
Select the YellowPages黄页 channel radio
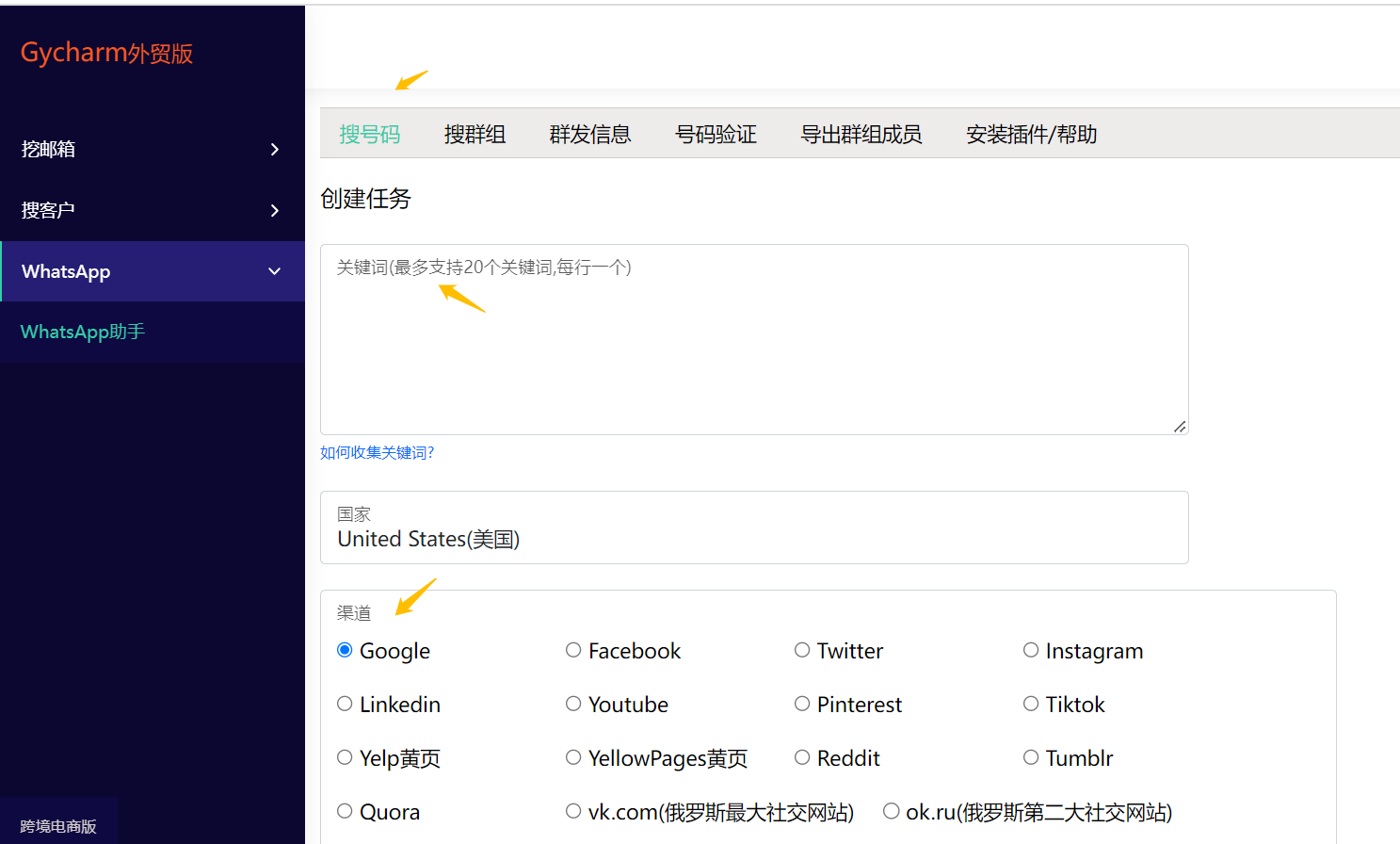pyautogui.click(x=573, y=757)
